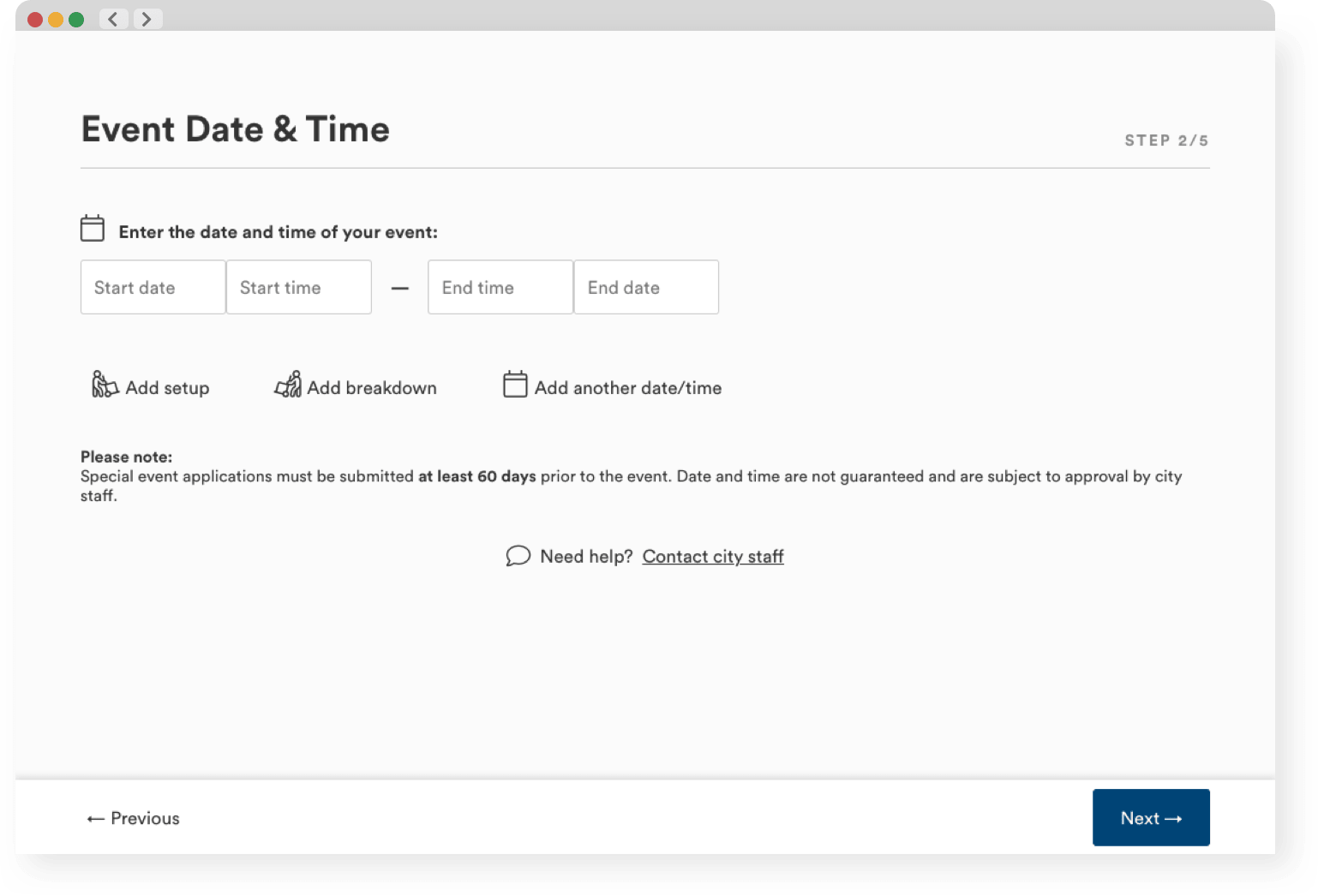This screenshot has height=896, width=1318.
Task: Click calendar icon beside Add another date/time
Action: tap(515, 385)
